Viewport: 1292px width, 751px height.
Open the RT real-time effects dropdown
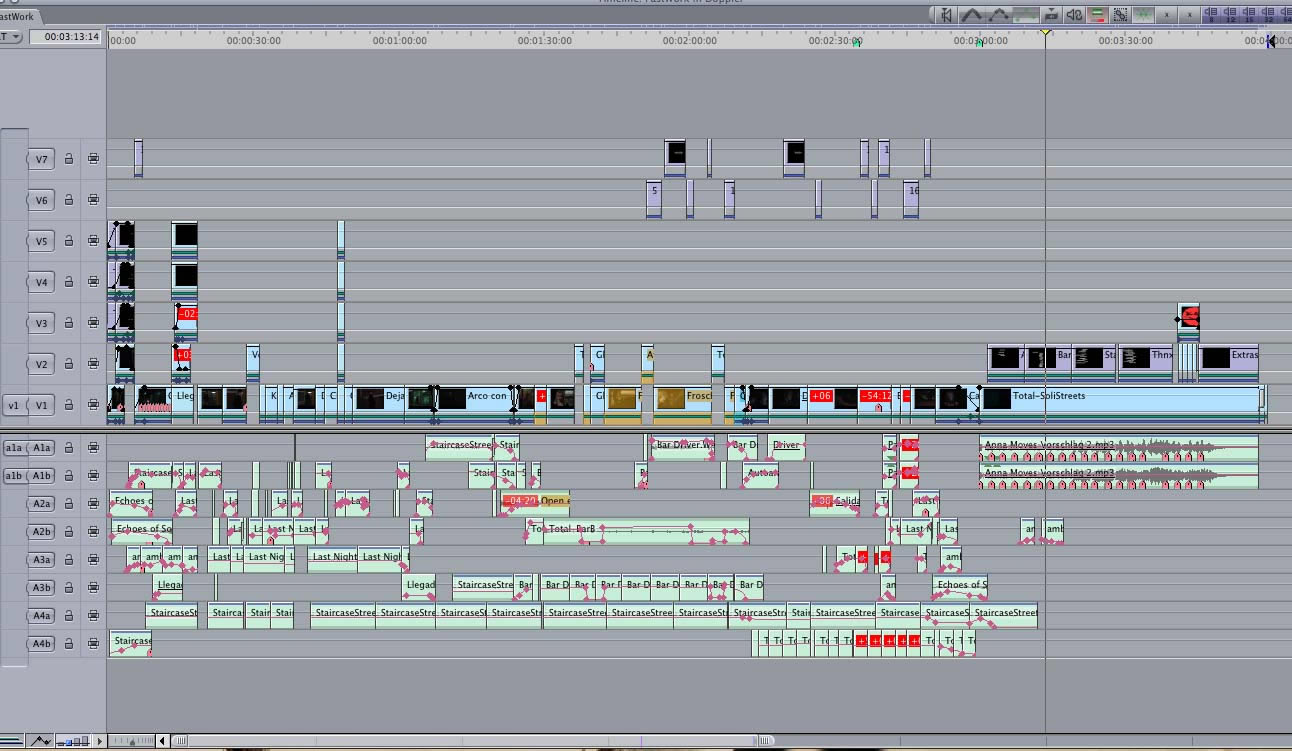pos(10,37)
